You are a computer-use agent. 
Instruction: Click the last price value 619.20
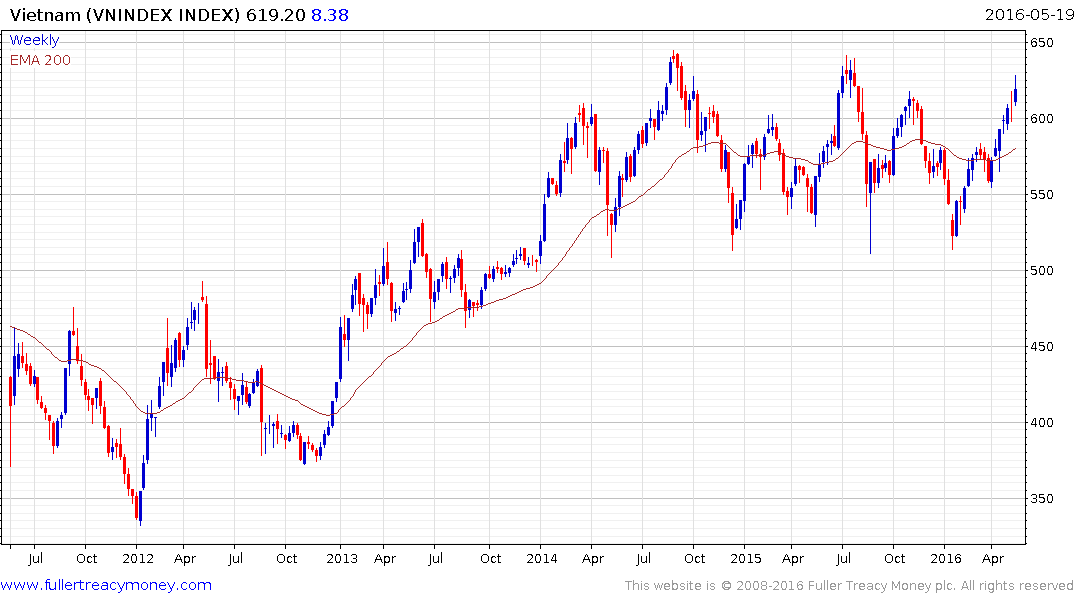click(x=276, y=15)
